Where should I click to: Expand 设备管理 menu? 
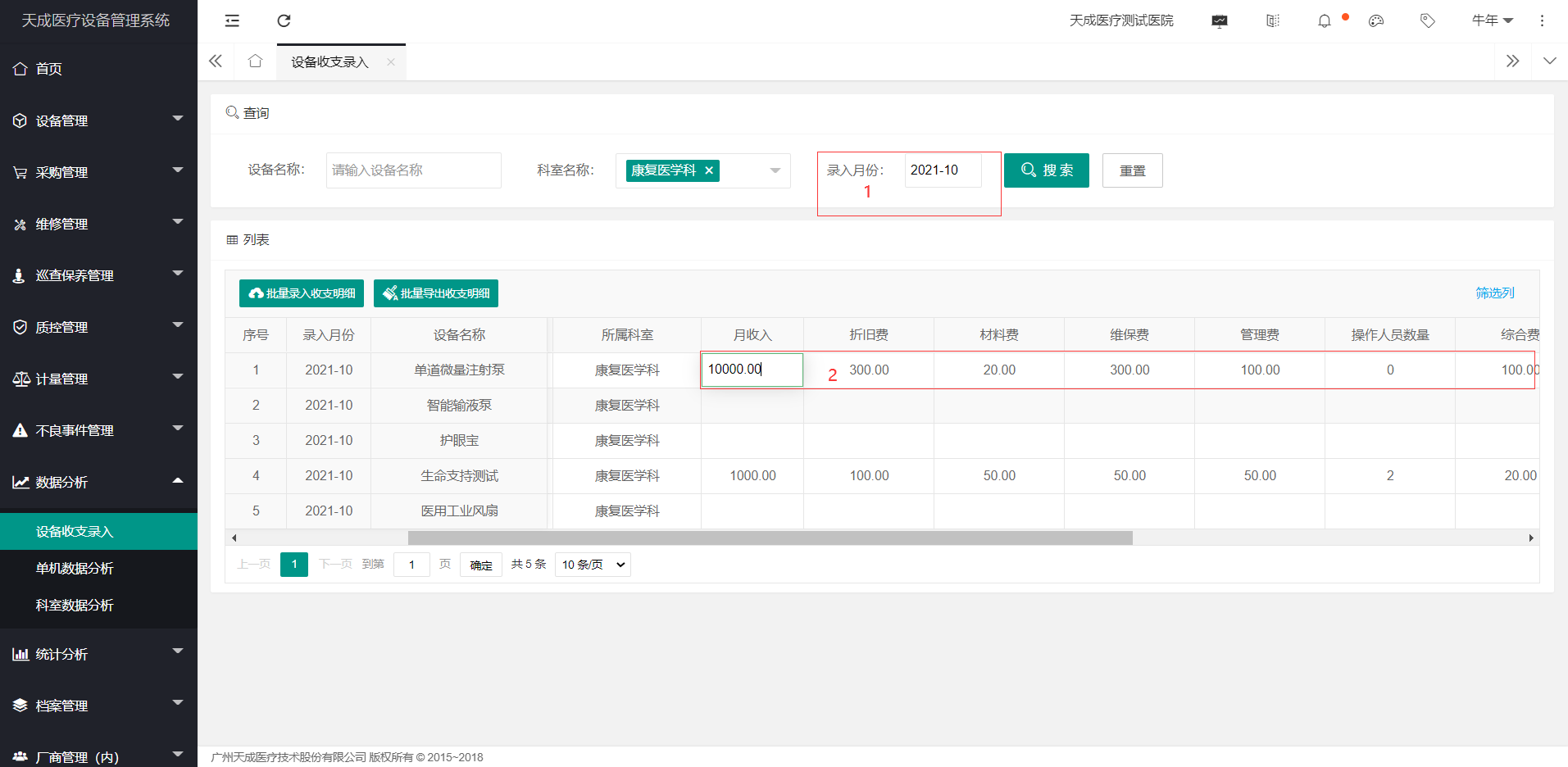(98, 120)
